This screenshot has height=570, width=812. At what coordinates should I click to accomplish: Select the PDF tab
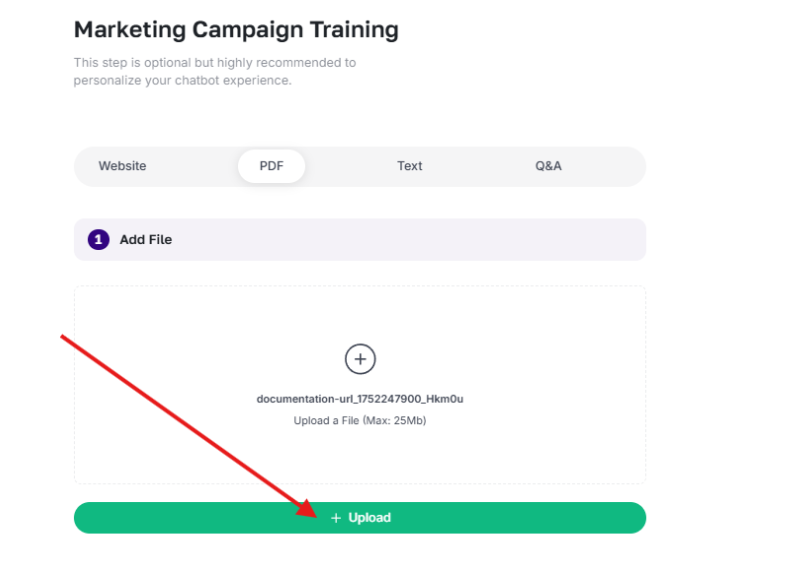pyautogui.click(x=271, y=166)
